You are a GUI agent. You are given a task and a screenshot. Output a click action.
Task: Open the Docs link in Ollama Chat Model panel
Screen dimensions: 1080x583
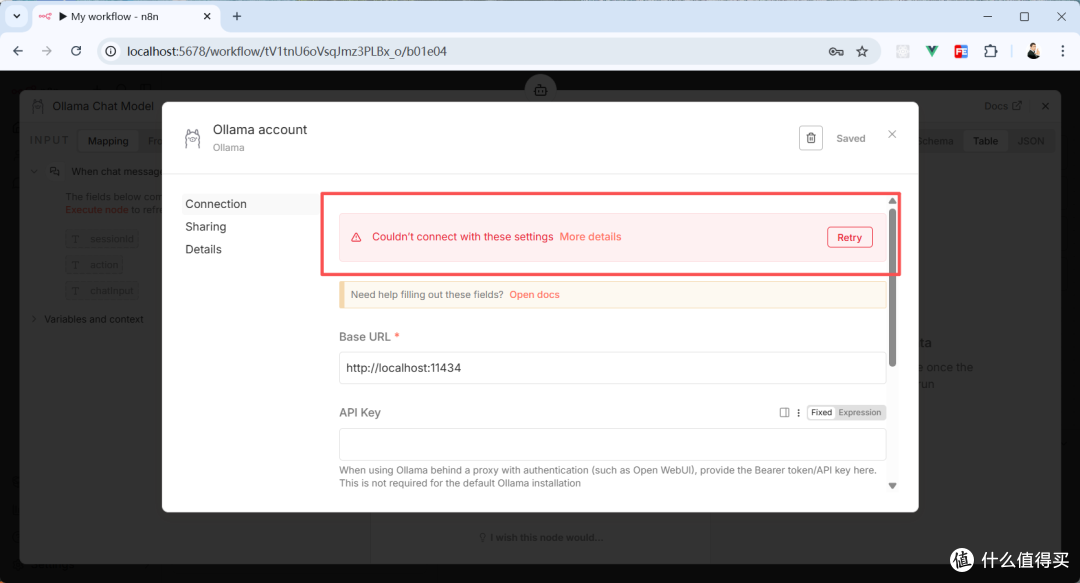point(1003,106)
